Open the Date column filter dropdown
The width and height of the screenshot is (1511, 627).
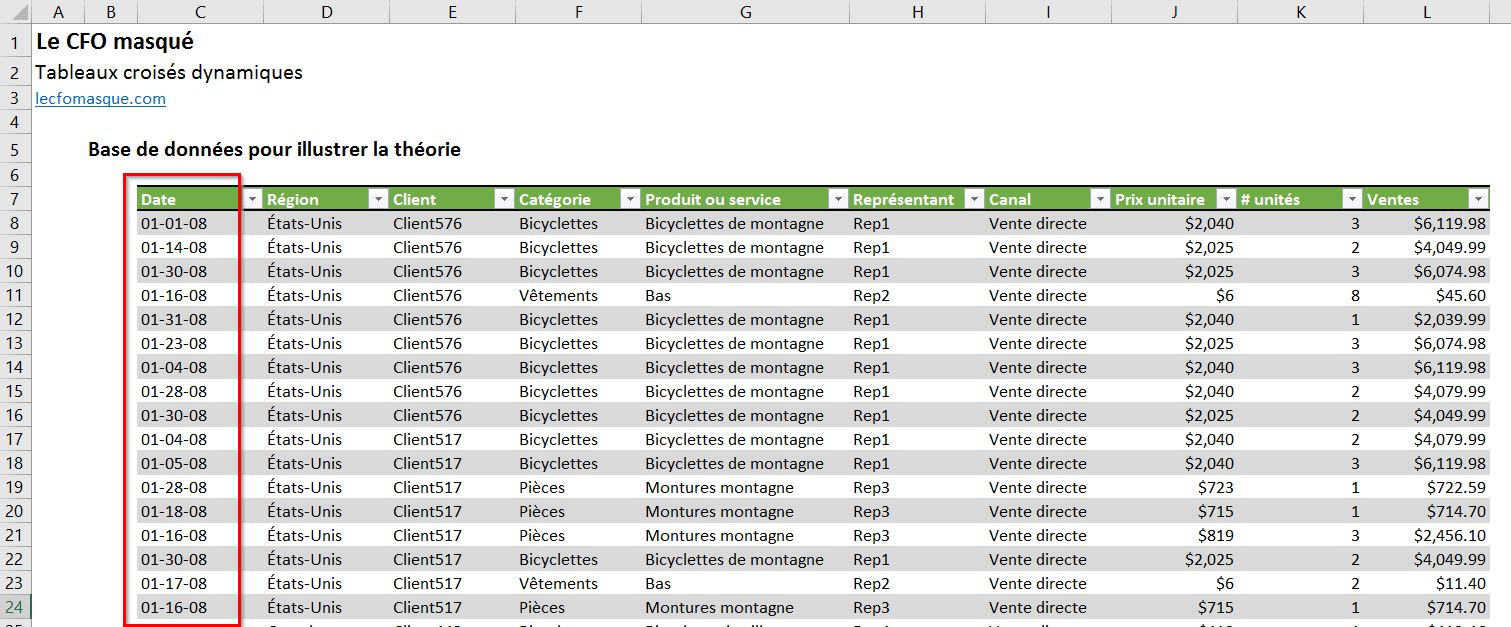click(x=253, y=199)
